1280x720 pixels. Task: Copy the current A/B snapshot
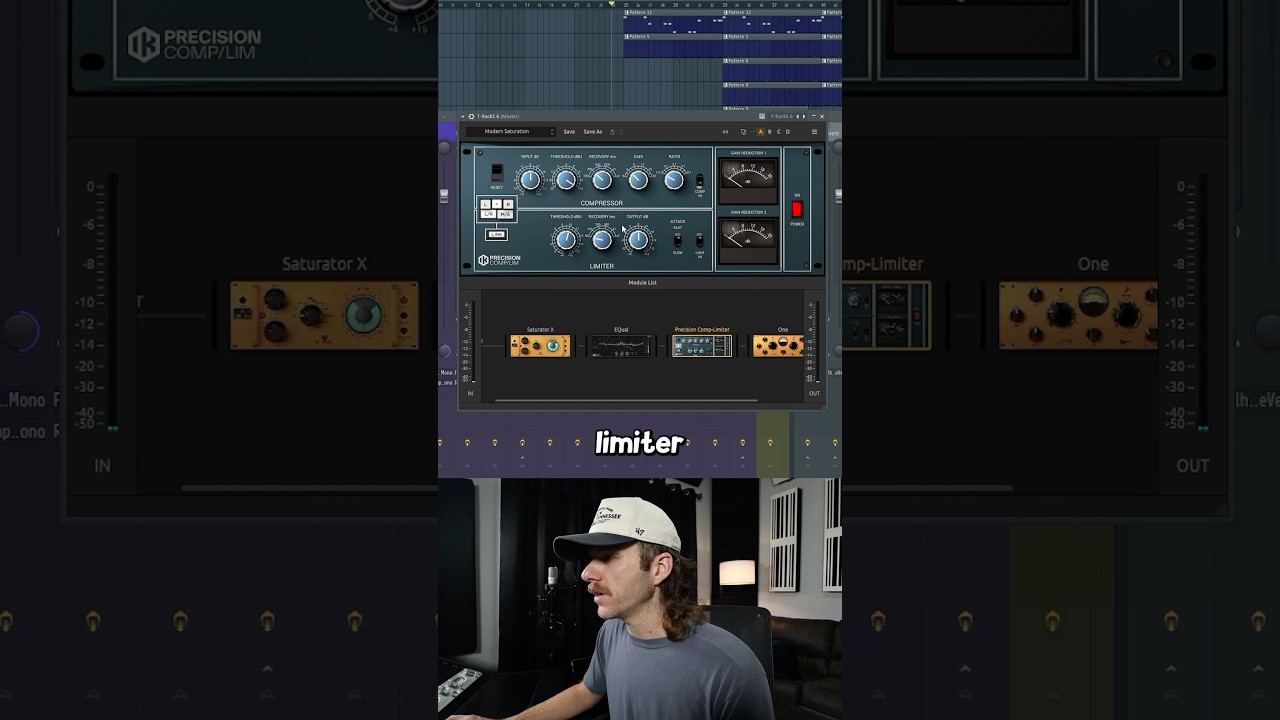point(743,132)
